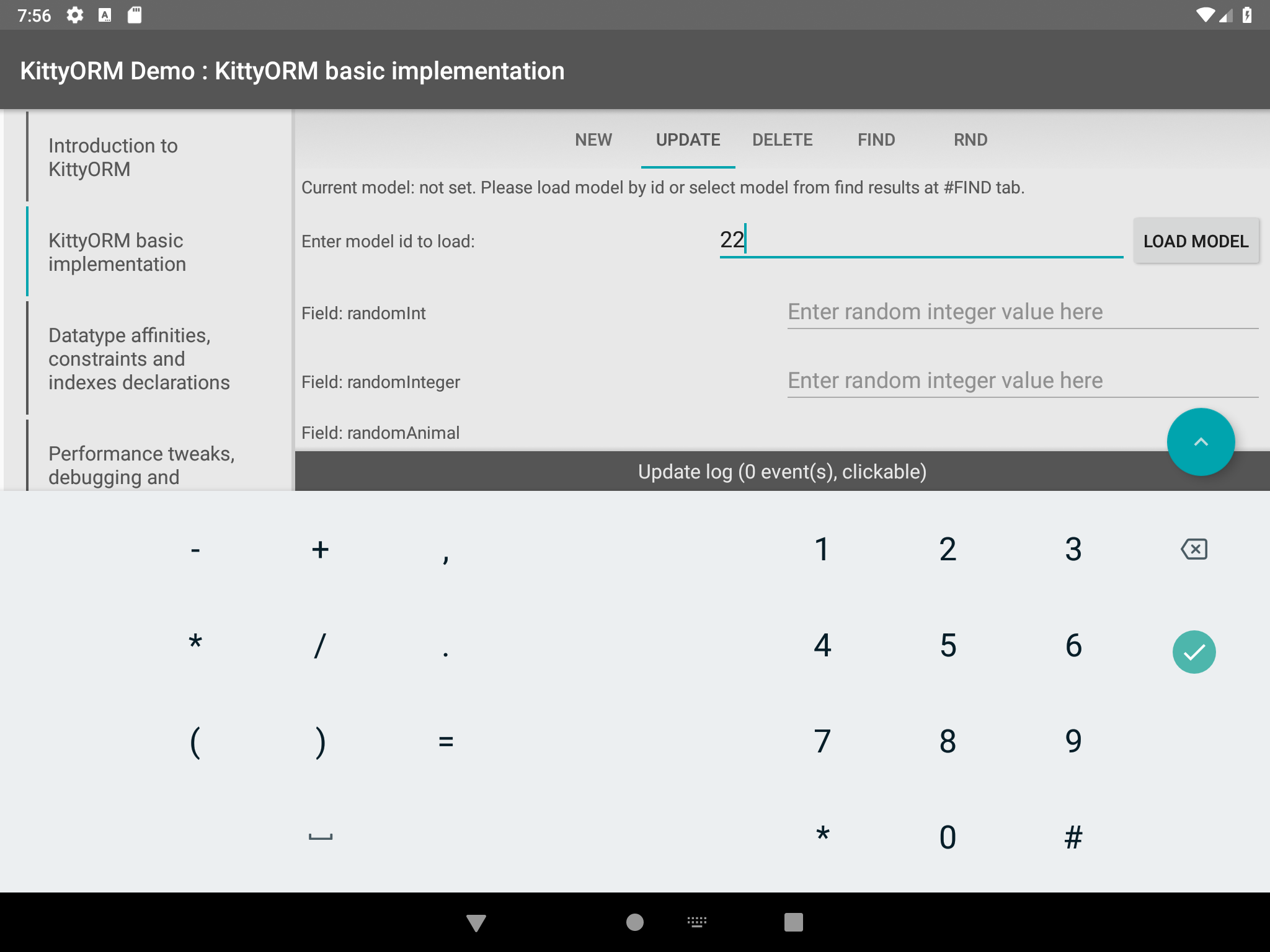Tap the 9 key on keypad
Viewport: 1270px width, 952px height.
click(x=1073, y=741)
